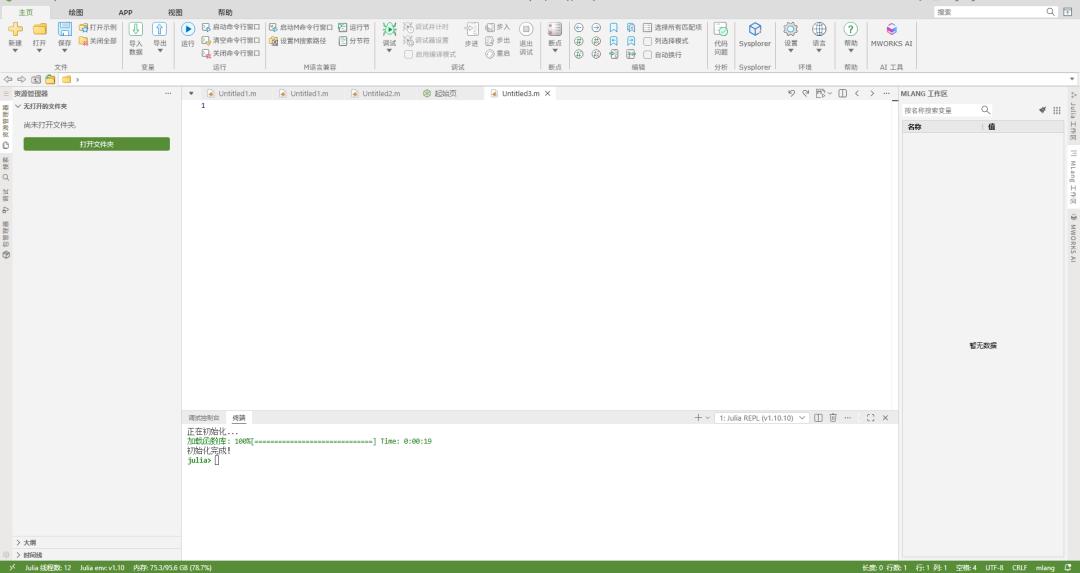Click the julia> prompt in terminal
Image resolution: width=1080 pixels, height=573 pixels.
pos(199,460)
